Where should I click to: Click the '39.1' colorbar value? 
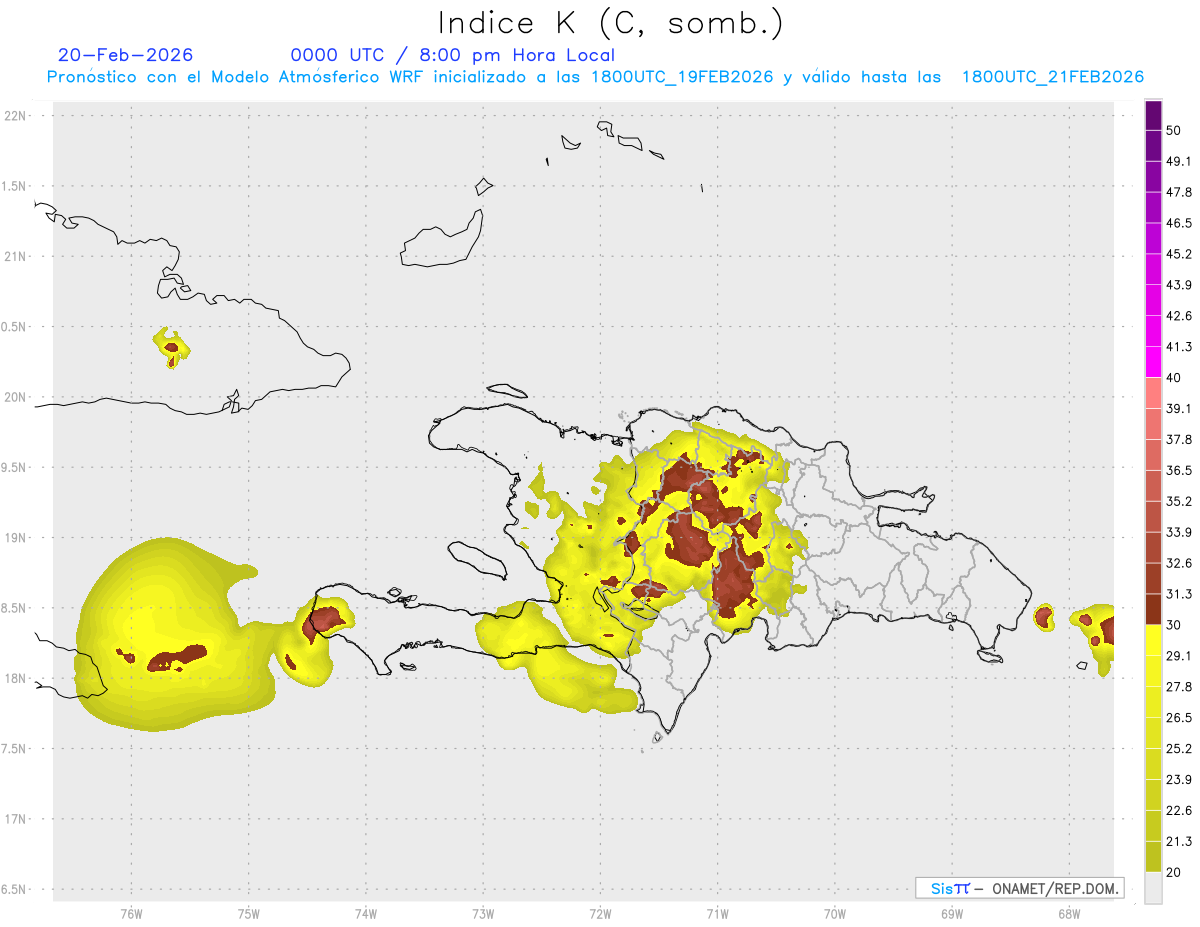(x=1179, y=408)
